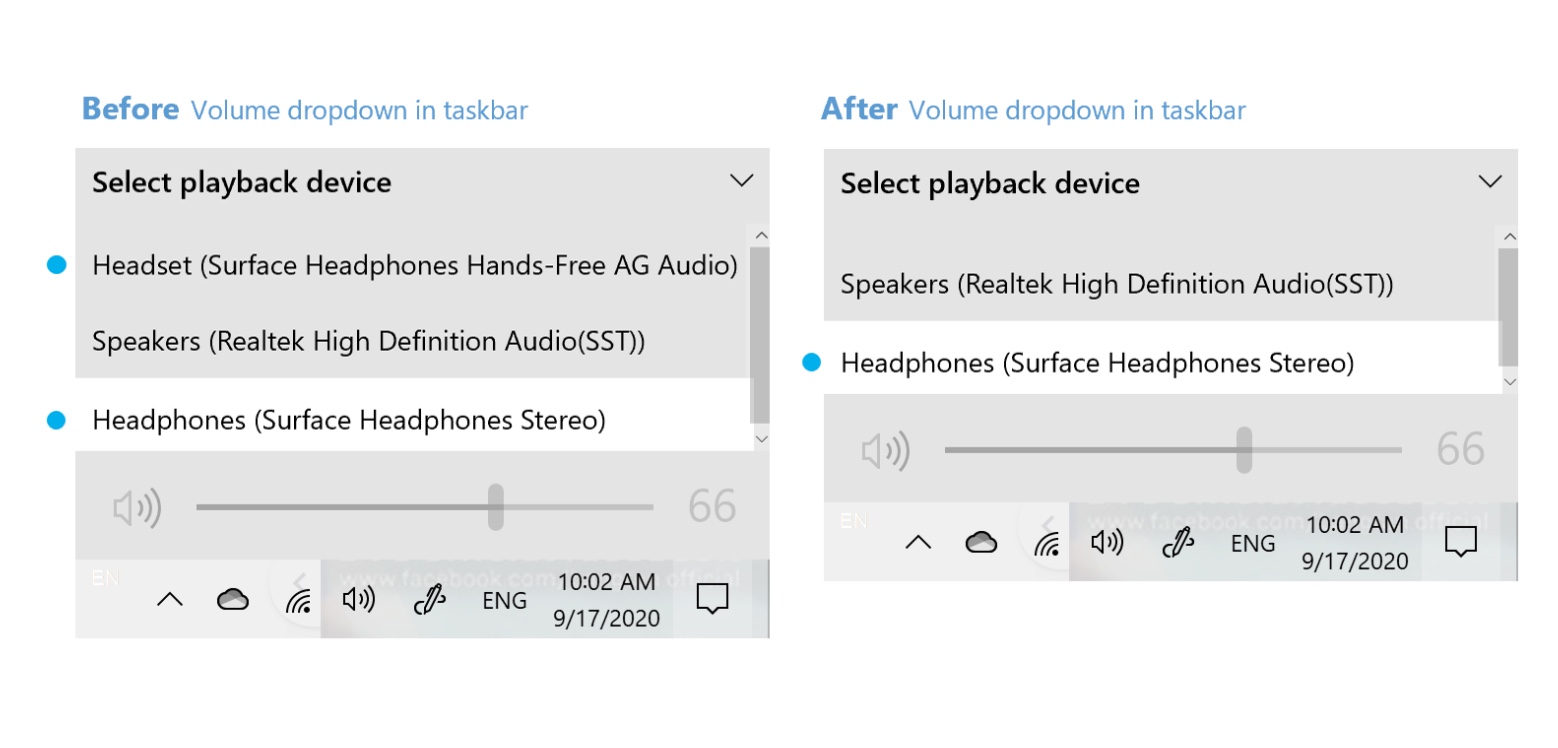Click scrollbar down arrow in After device list
This screenshot has width=1558, height=748.
1510,382
